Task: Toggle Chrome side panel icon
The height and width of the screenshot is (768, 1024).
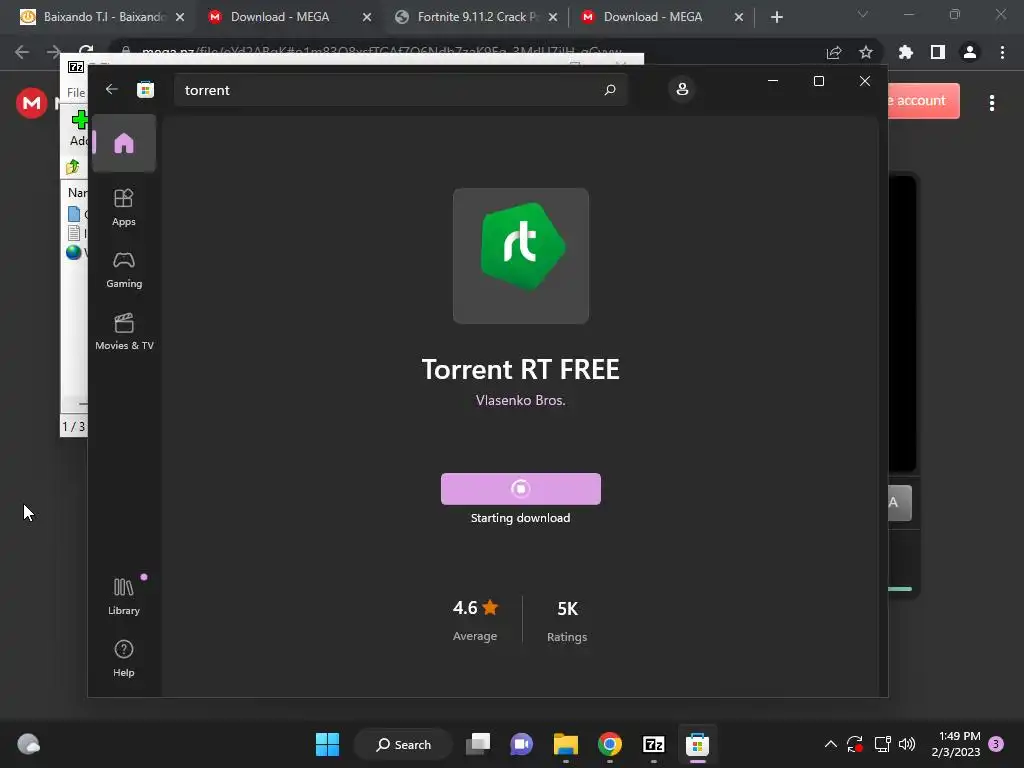Action: [937, 52]
